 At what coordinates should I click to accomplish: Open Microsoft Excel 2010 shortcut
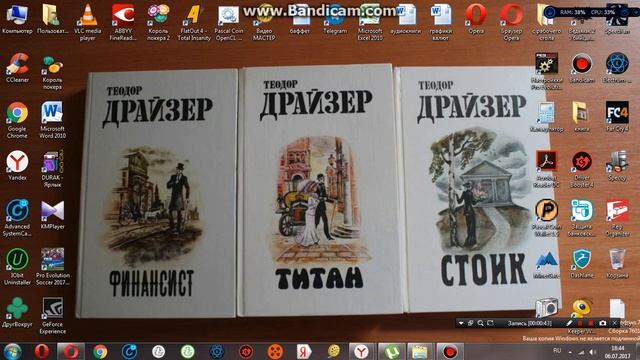point(370,22)
